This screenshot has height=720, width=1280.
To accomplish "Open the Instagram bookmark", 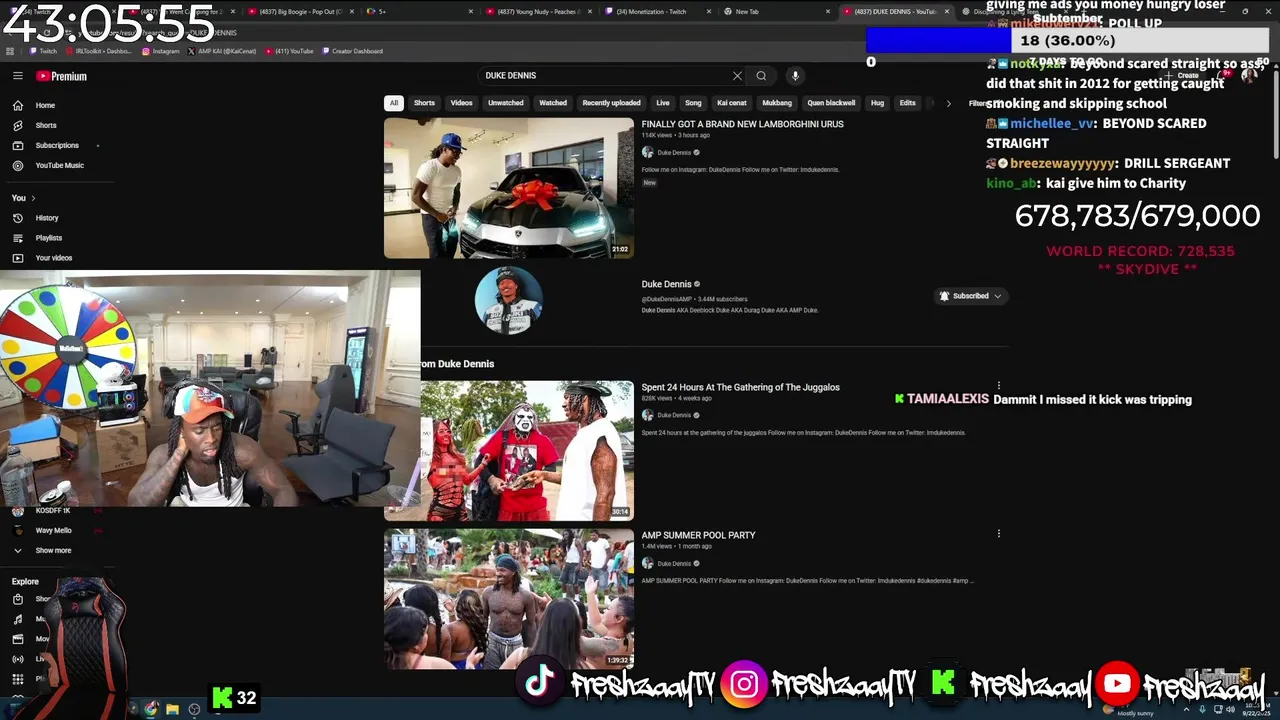I will pos(161,51).
